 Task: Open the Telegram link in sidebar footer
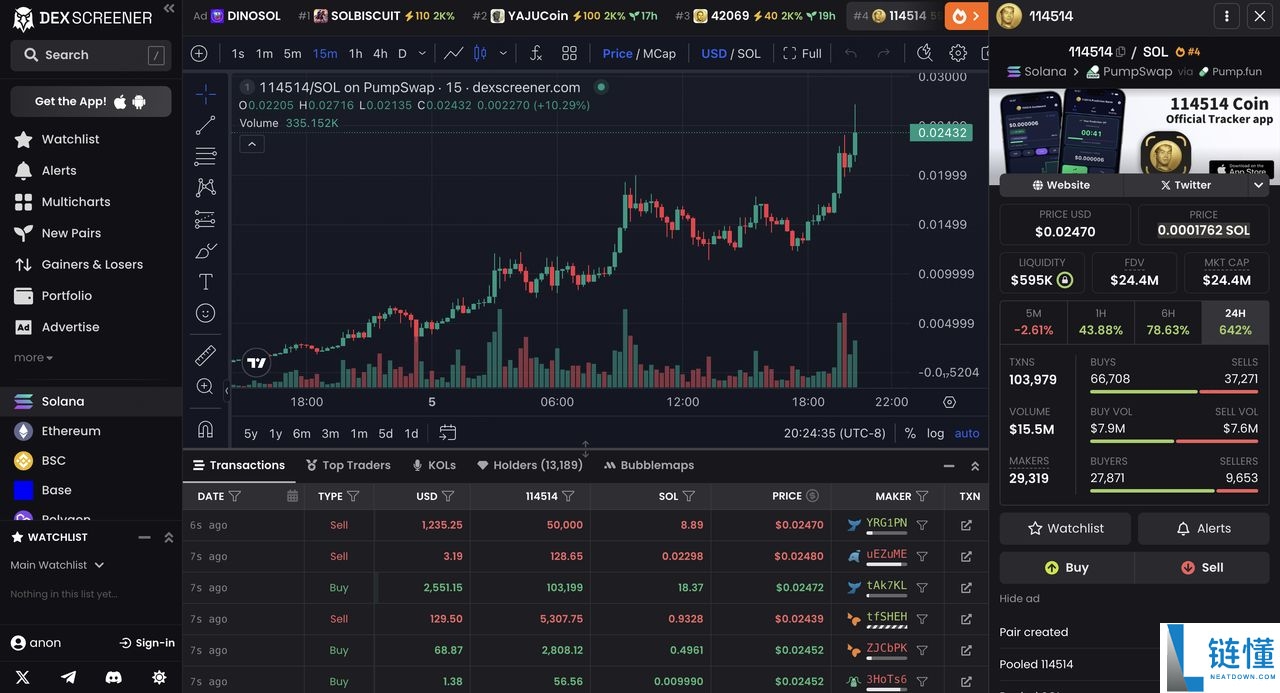tap(68, 677)
